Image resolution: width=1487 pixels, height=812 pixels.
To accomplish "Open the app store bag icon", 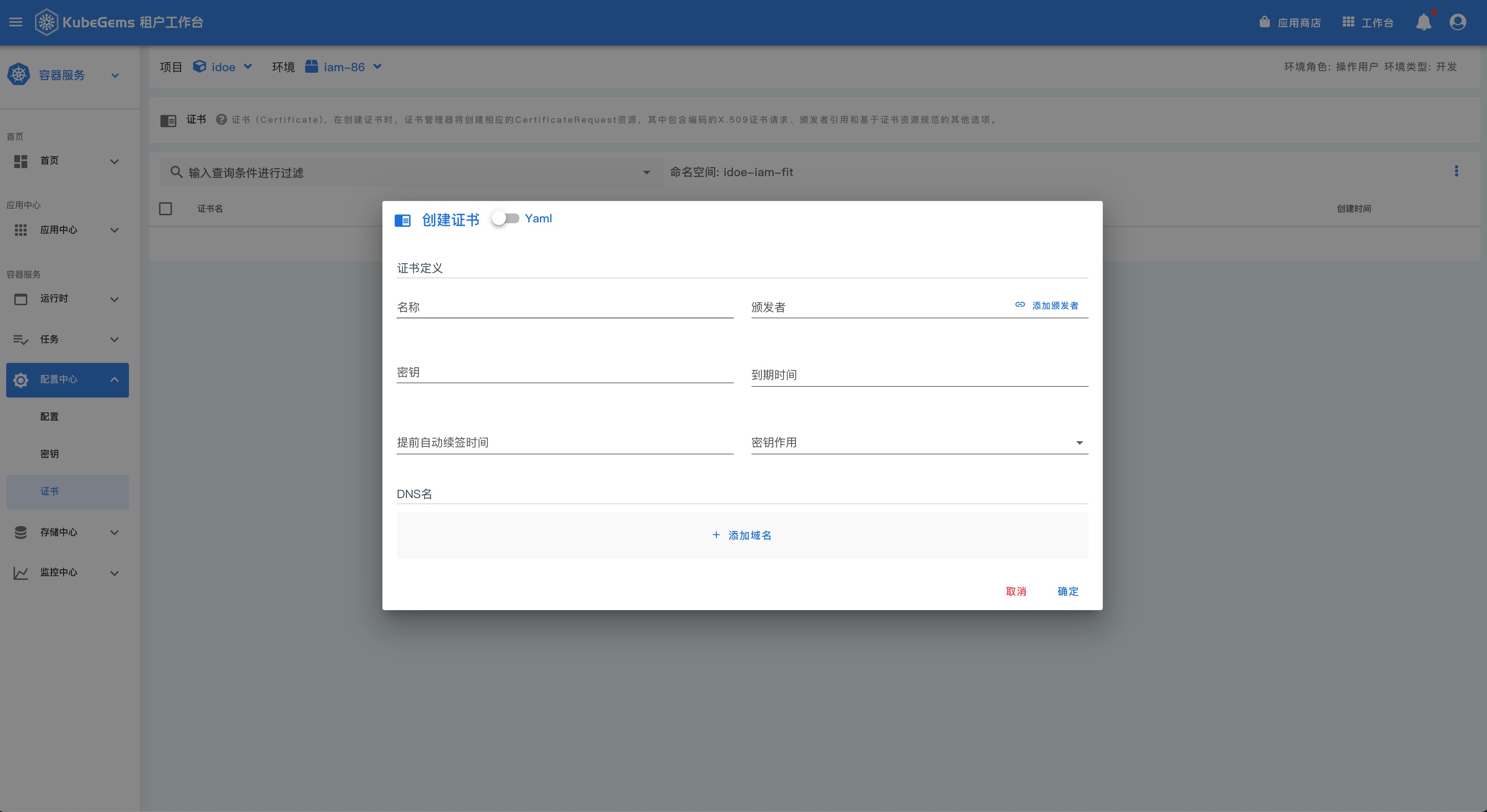I will click(x=1264, y=22).
